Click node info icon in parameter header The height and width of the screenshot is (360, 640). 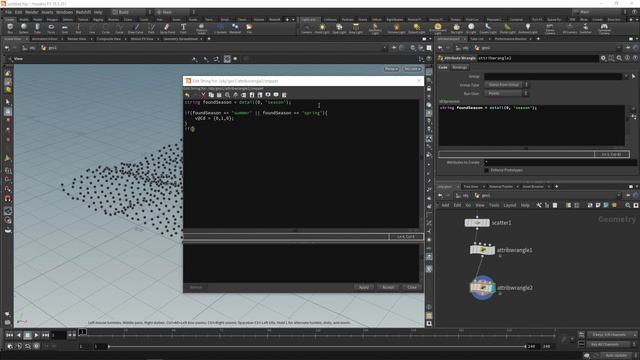627,58
